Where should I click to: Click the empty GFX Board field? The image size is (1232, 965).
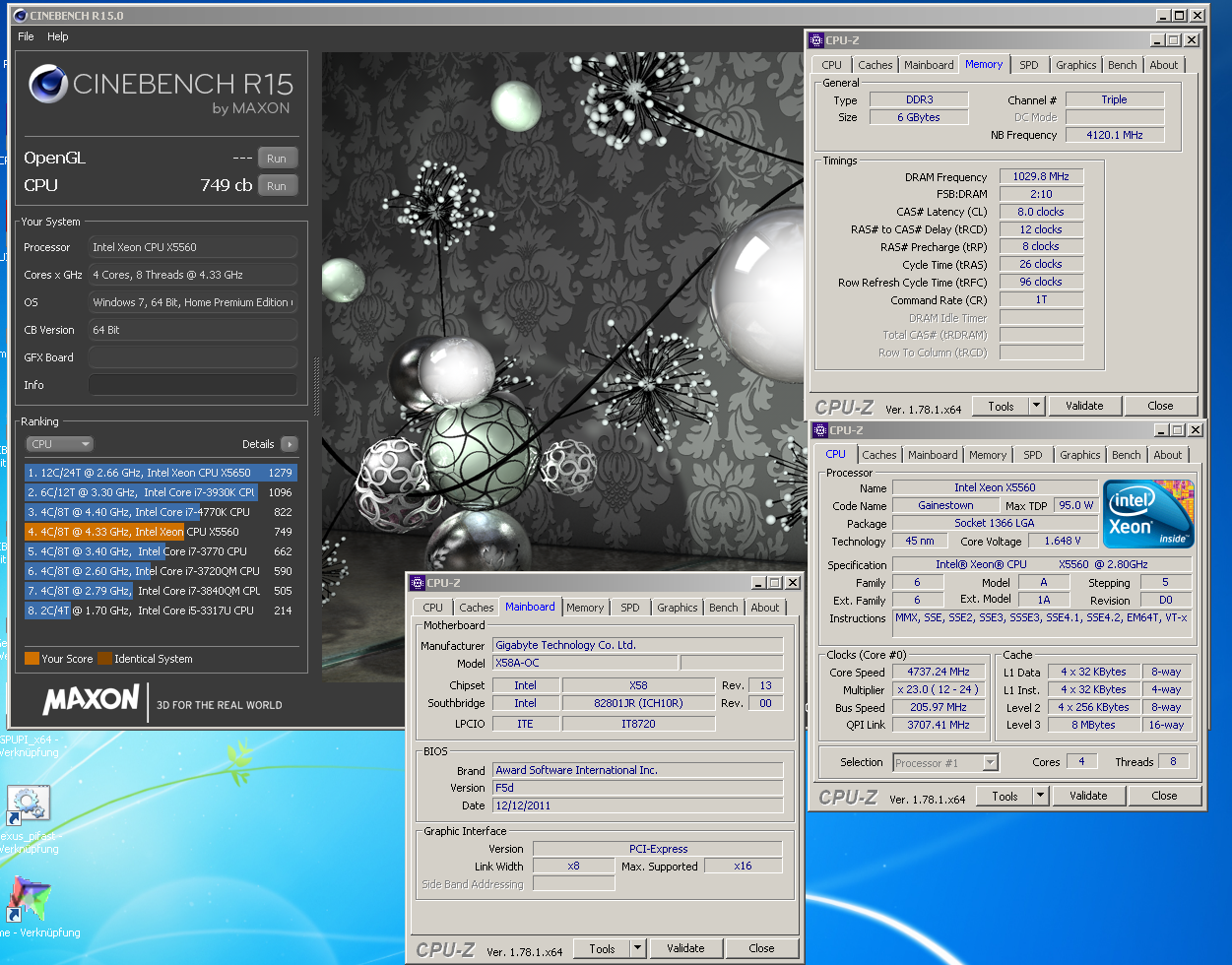click(193, 357)
